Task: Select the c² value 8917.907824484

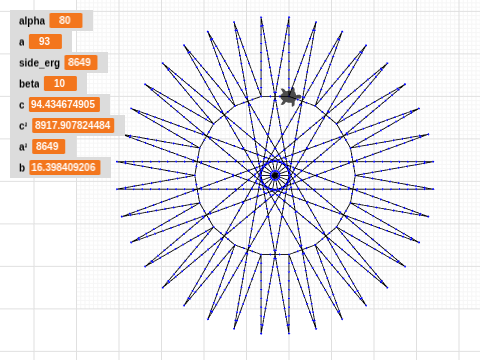Action: pos(73,125)
